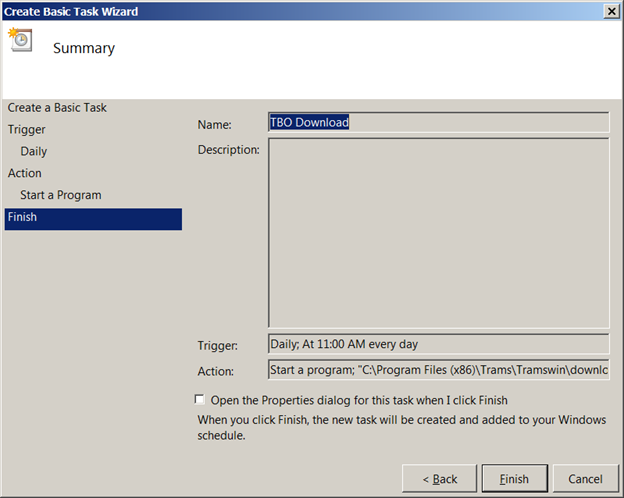Click the Name field containing TBO Download

pyautogui.click(x=439, y=122)
